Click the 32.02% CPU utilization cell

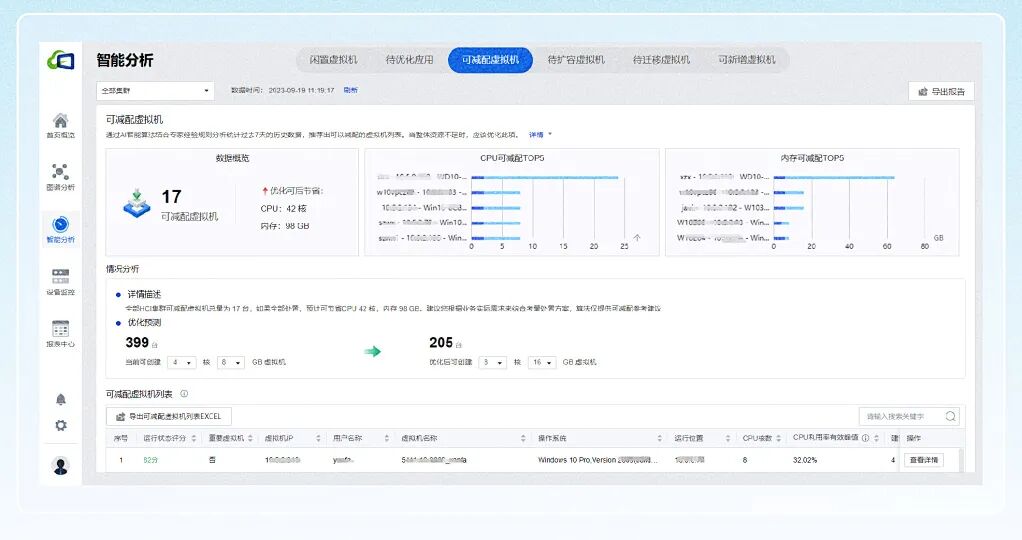point(805,460)
